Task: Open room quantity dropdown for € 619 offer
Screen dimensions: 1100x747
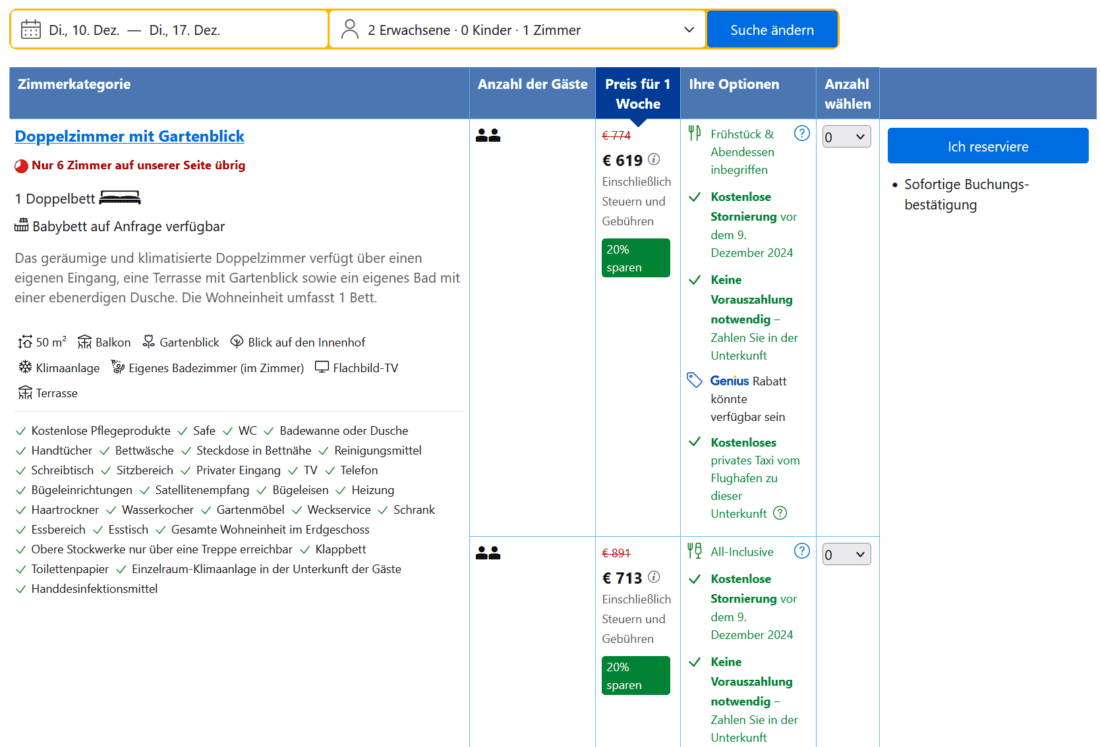Action: pos(846,137)
